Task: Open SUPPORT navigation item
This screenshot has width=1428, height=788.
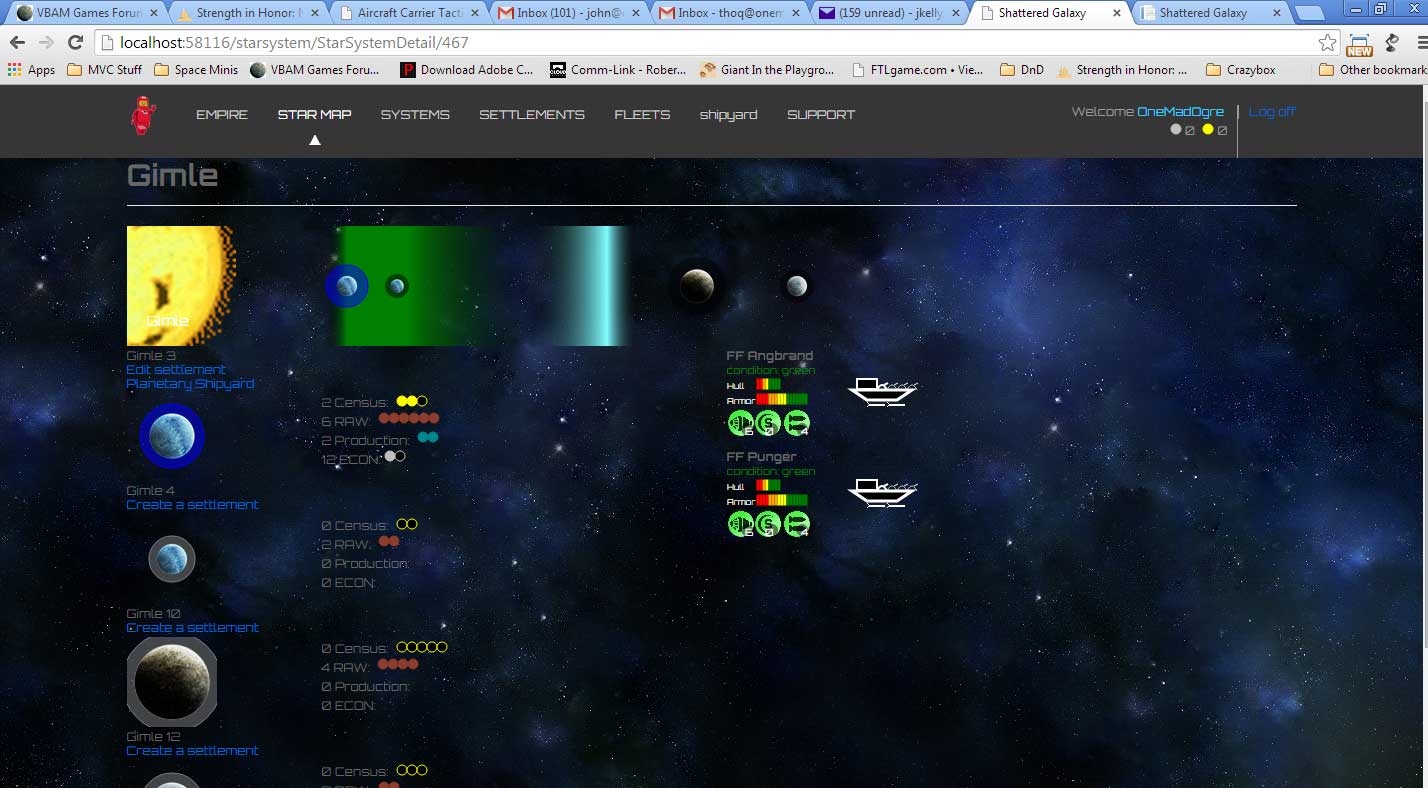Action: click(821, 114)
